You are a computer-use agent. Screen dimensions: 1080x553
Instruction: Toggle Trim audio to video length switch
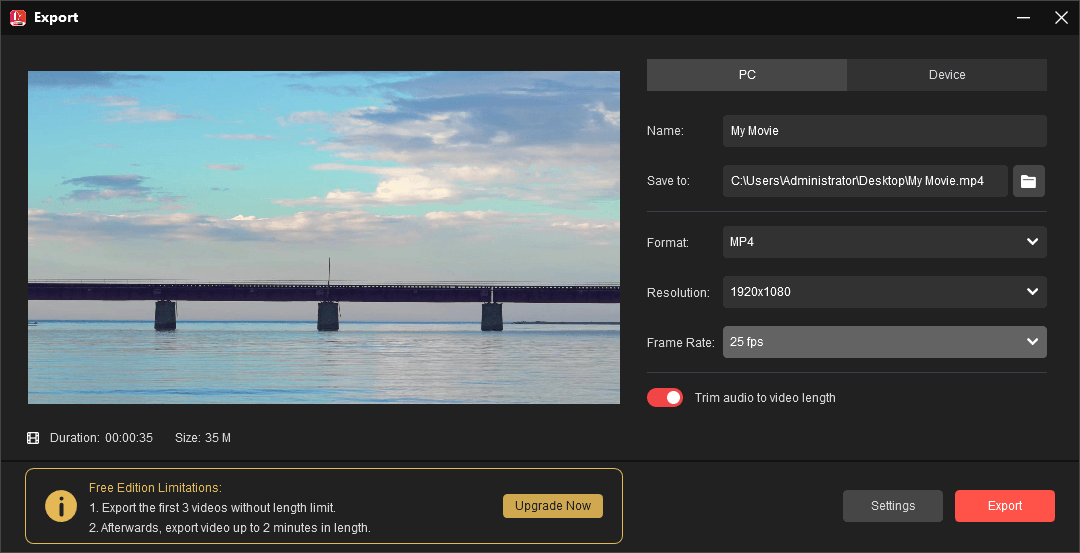click(x=665, y=397)
